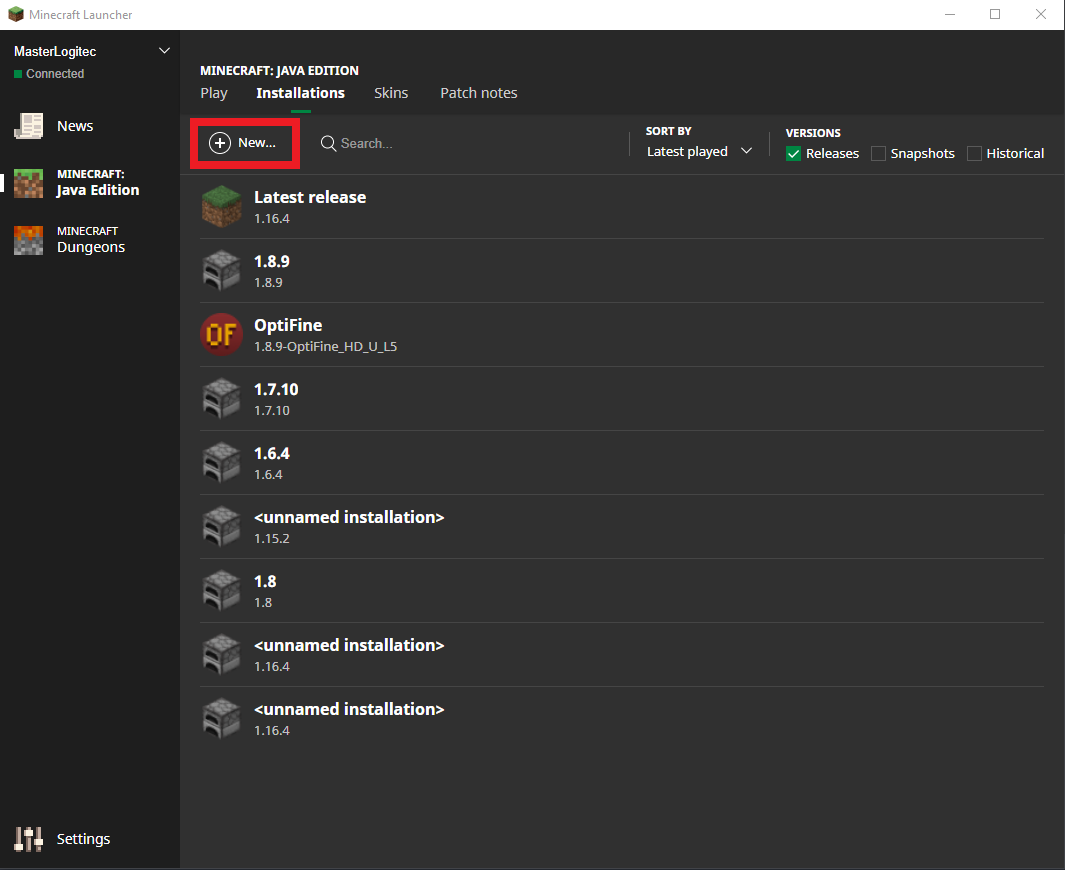Click the furnace icon for 1.7.10 installation
Viewport: 1065px width, 870px height.
coord(221,399)
